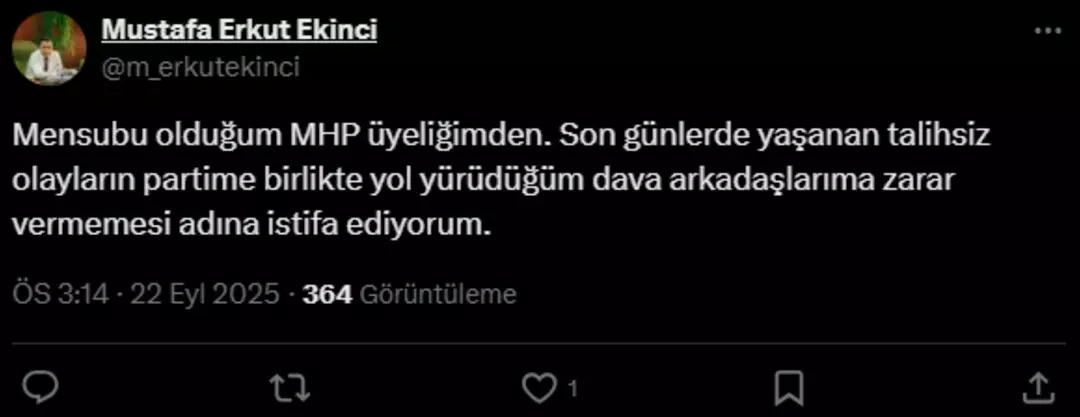The height and width of the screenshot is (417, 1080).
Task: Click the like count number 1
Action: (x=572, y=387)
